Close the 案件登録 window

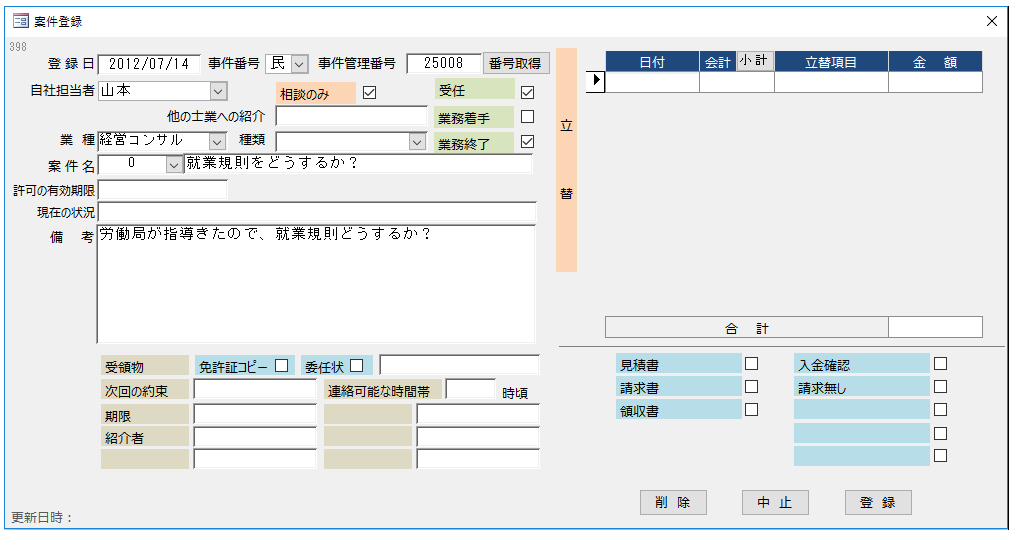click(992, 21)
